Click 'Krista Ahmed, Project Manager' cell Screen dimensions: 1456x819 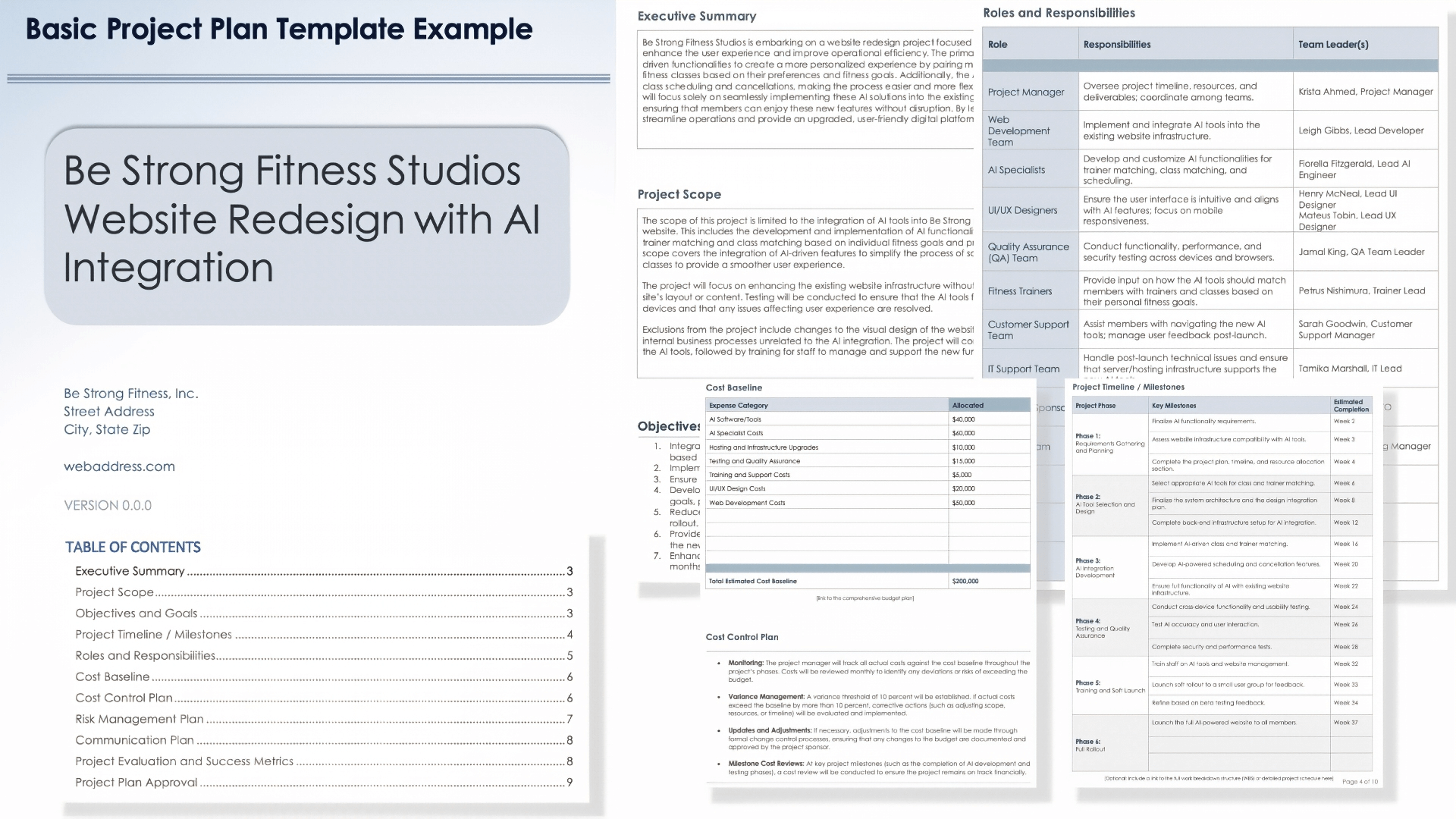coord(1365,92)
